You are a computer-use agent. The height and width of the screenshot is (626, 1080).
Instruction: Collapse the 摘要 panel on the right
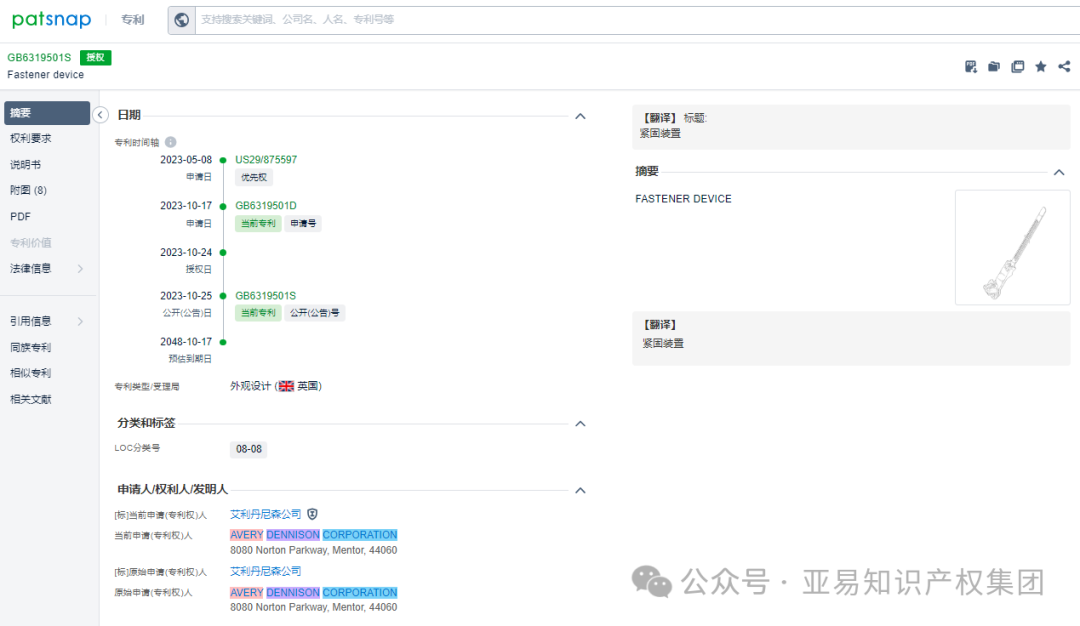(x=1058, y=170)
